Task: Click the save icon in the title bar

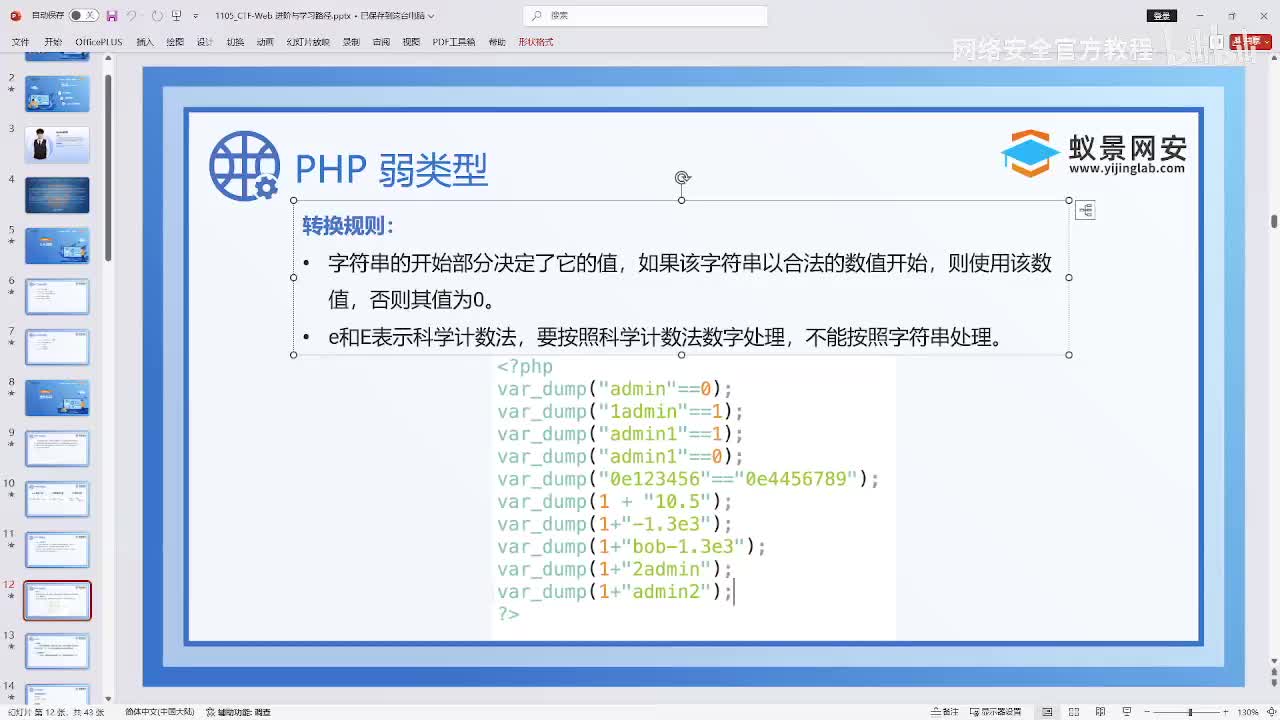Action: click(111, 16)
